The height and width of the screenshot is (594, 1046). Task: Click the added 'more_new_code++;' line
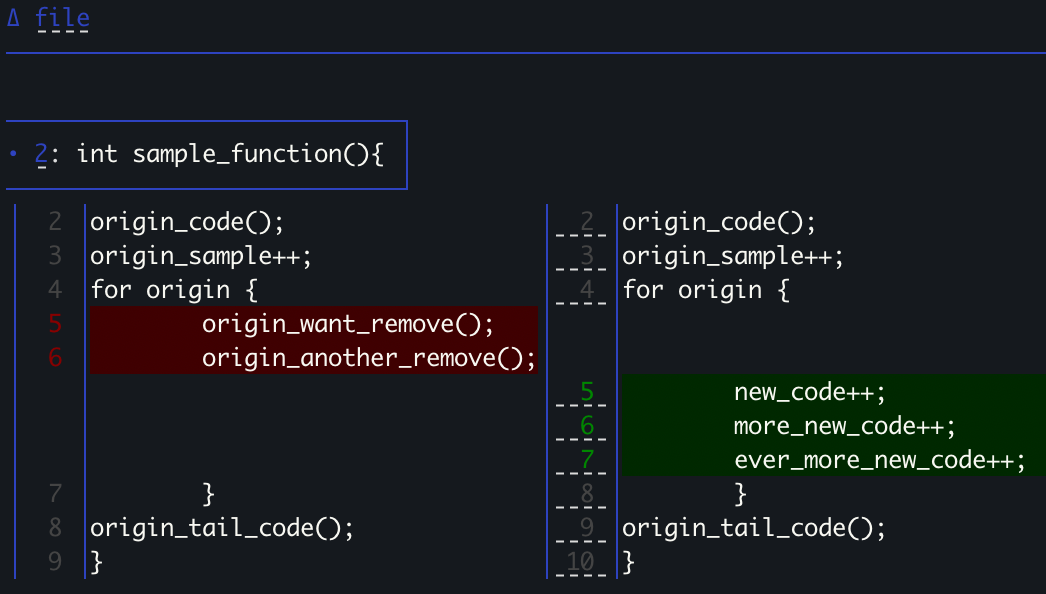pos(845,426)
